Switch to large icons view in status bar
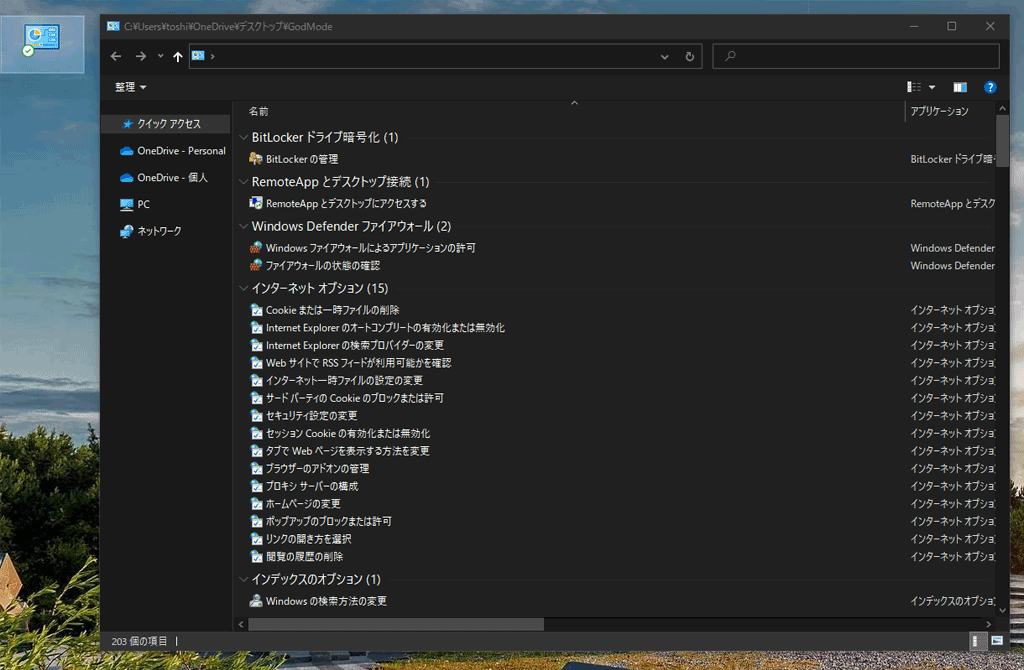This screenshot has height=670, width=1024. coord(997,641)
